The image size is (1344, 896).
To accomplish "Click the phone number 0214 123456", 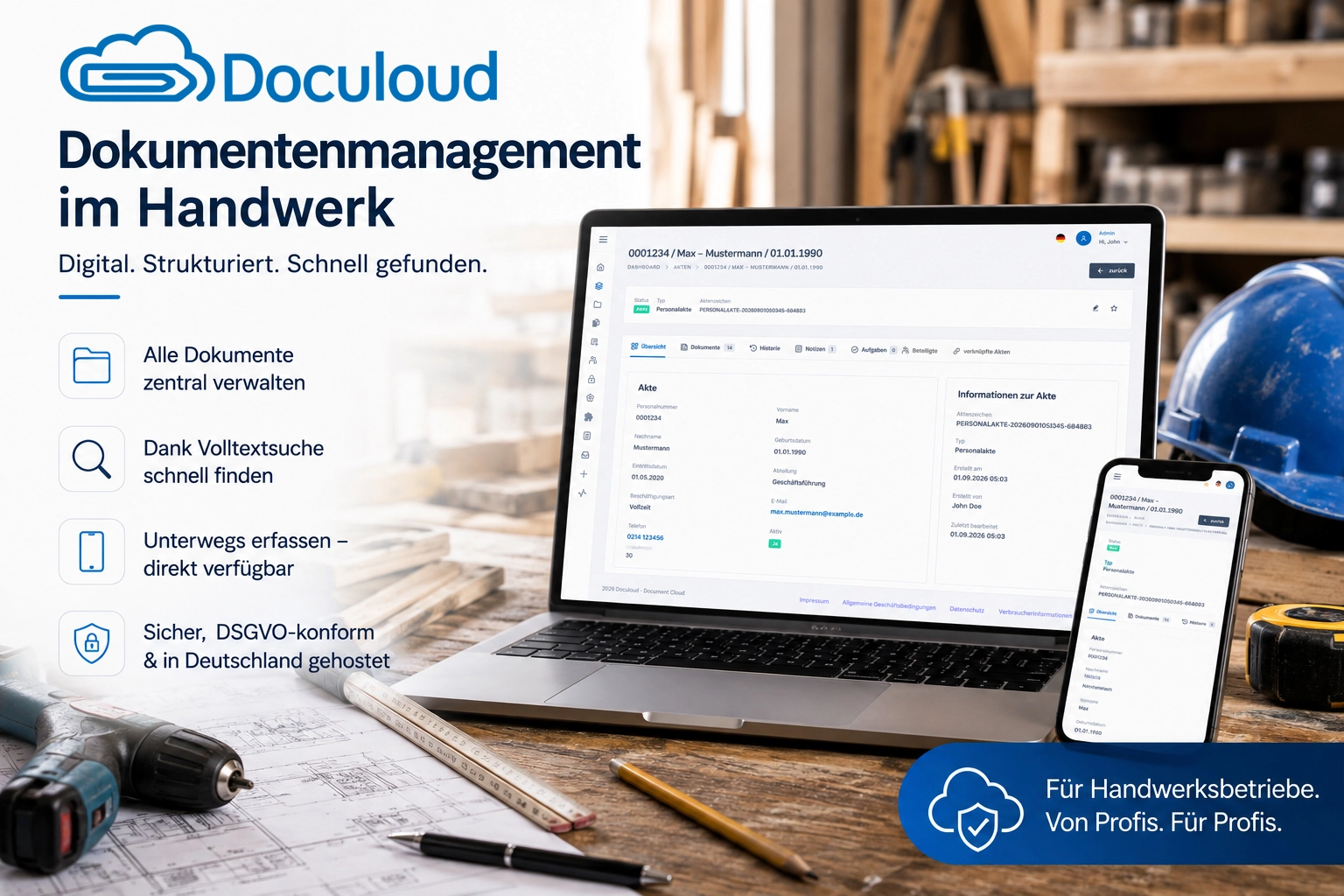I will pos(646,537).
